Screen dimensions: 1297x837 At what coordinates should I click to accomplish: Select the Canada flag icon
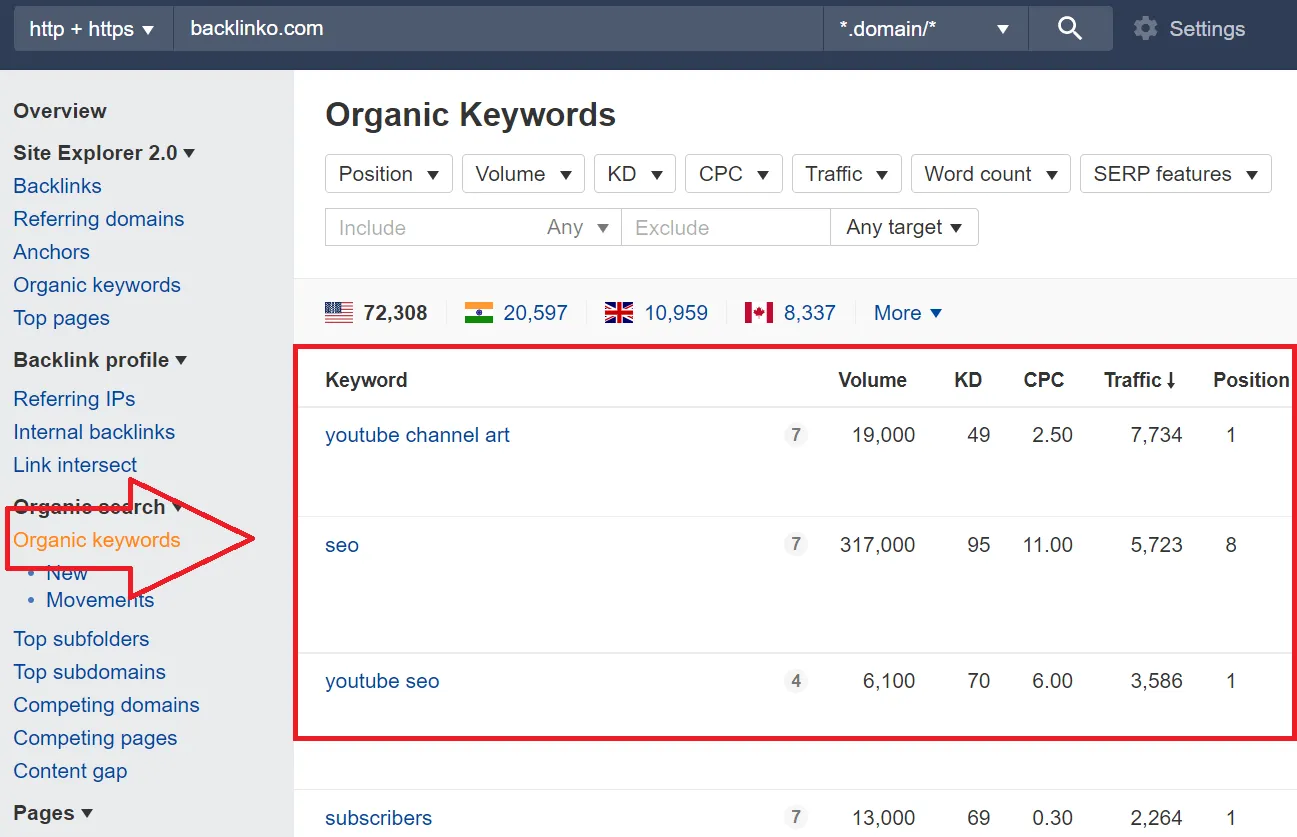[x=759, y=313]
